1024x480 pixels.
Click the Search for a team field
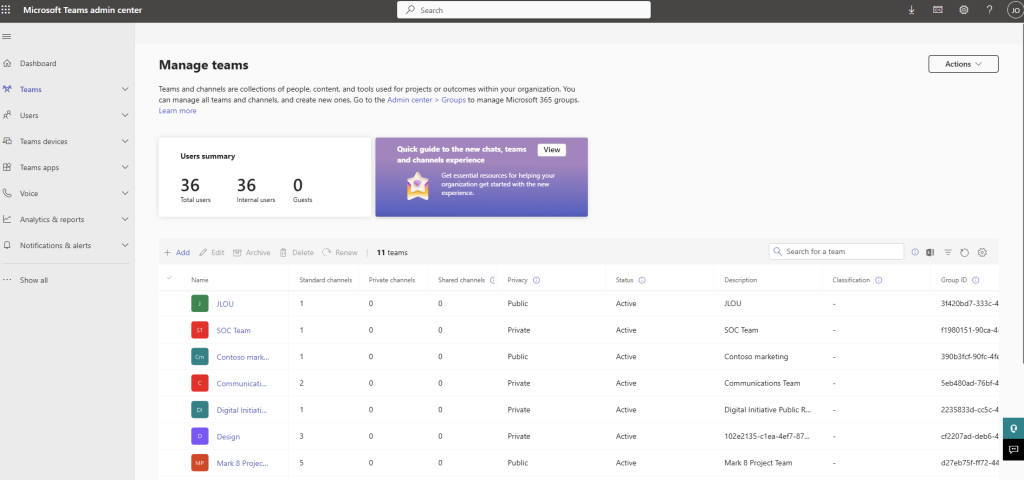click(837, 251)
